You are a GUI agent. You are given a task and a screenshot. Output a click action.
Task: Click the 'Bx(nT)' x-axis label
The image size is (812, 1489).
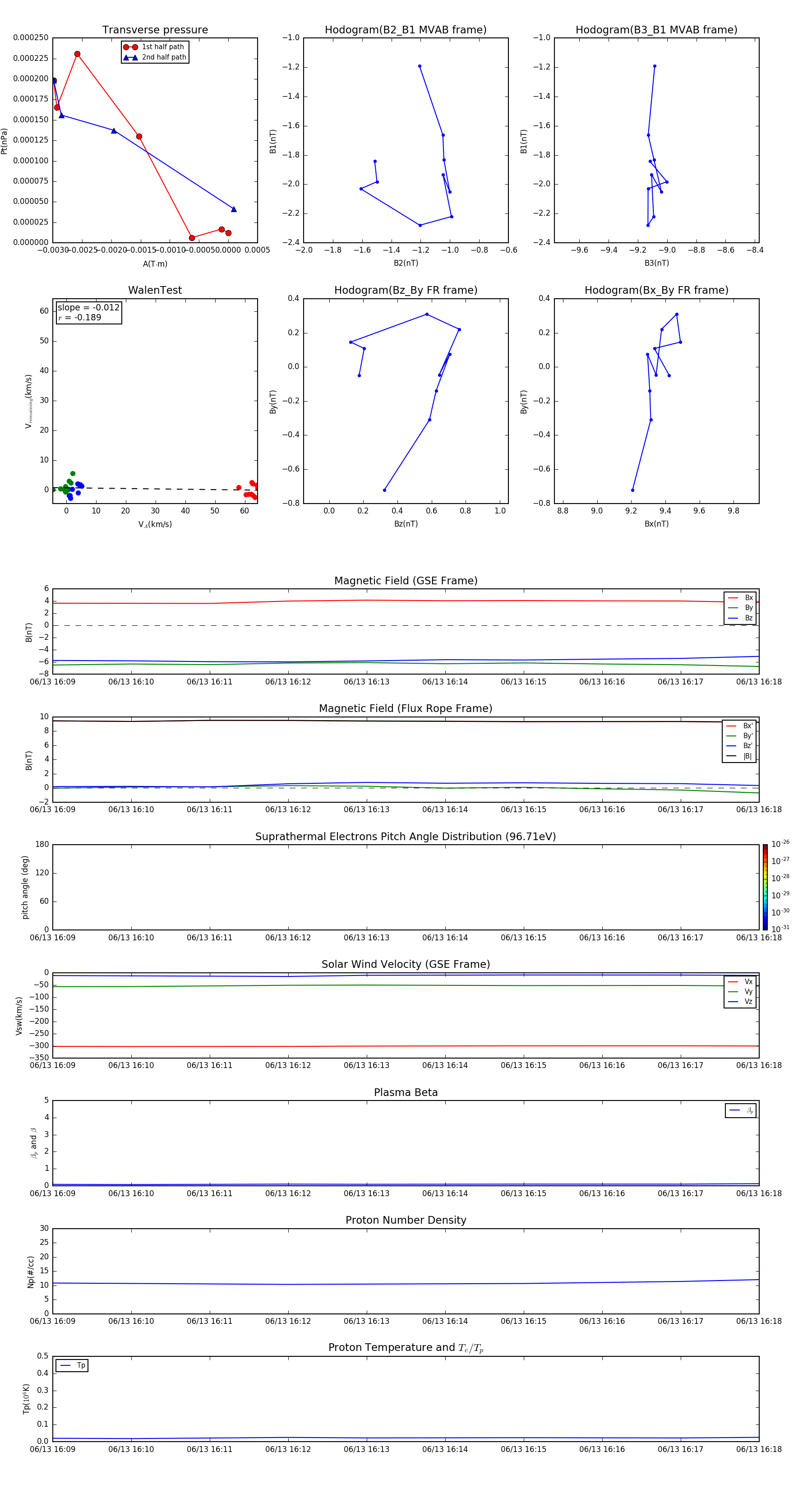(x=656, y=524)
